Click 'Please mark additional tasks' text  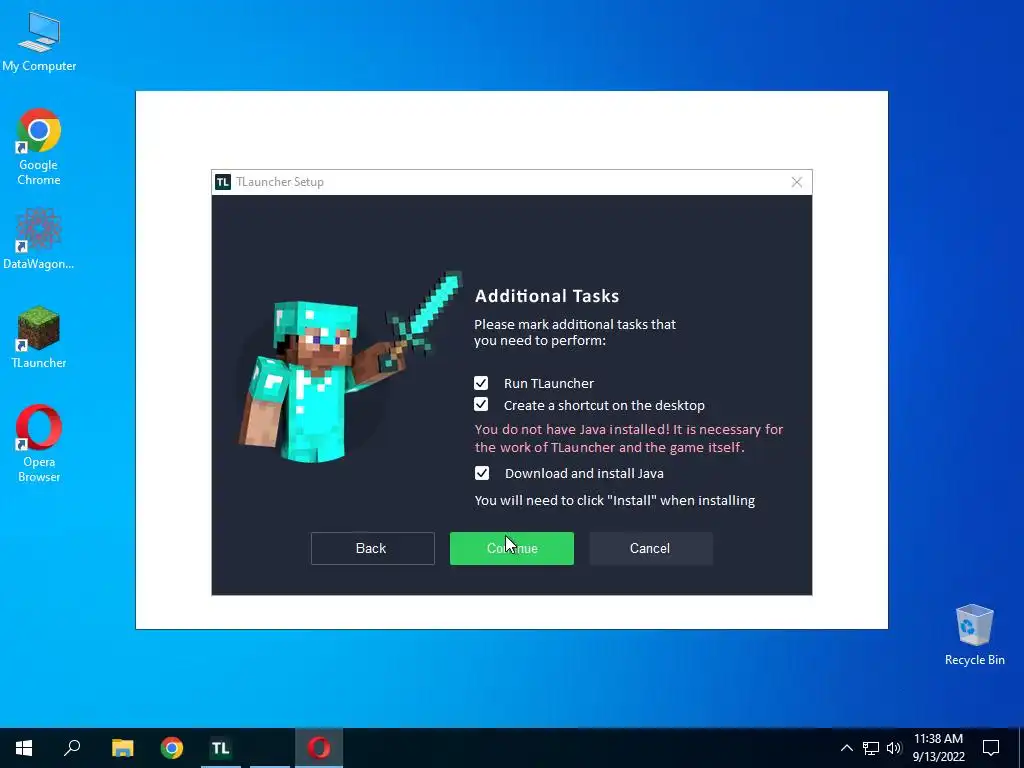click(575, 332)
